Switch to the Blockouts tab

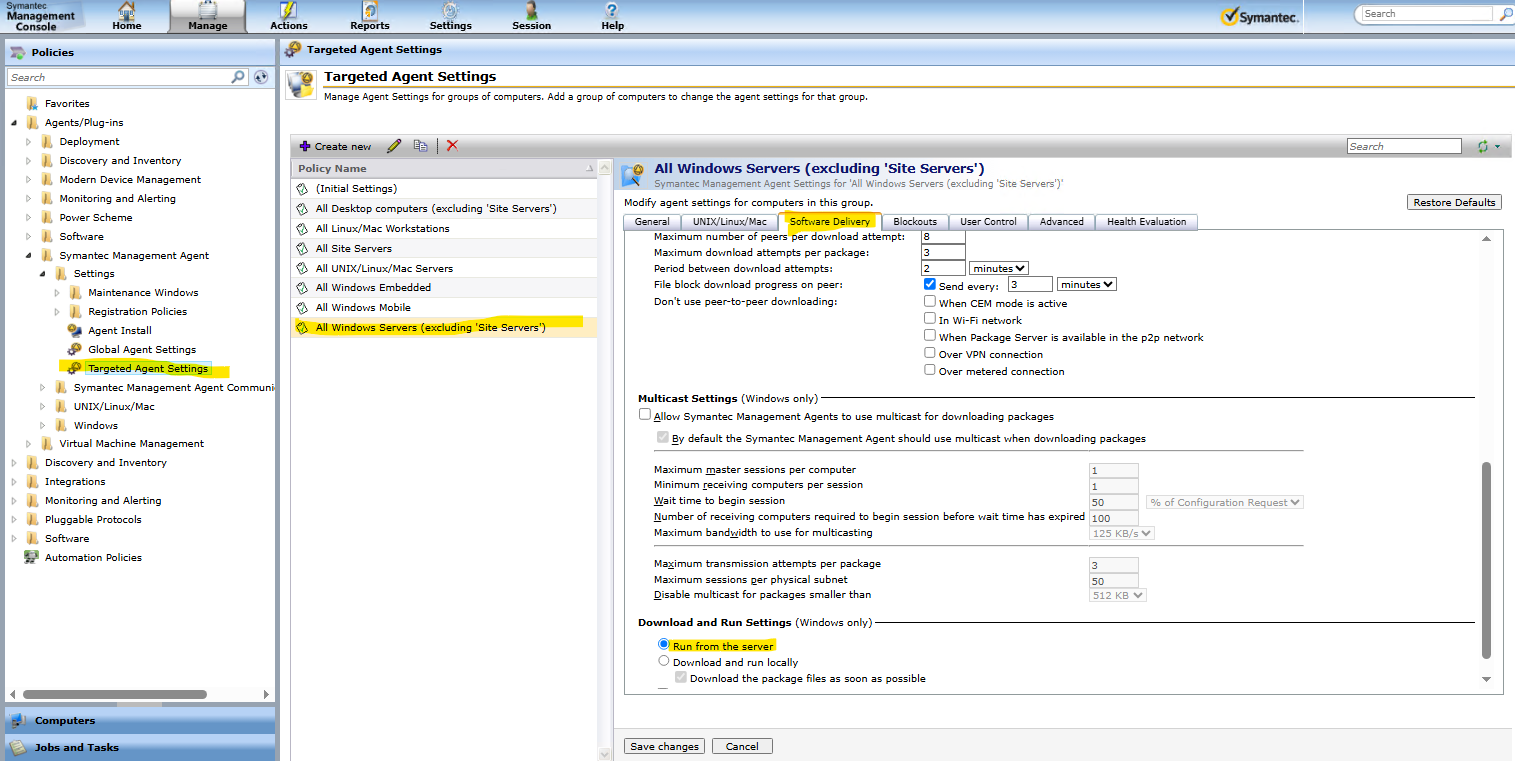coord(914,222)
